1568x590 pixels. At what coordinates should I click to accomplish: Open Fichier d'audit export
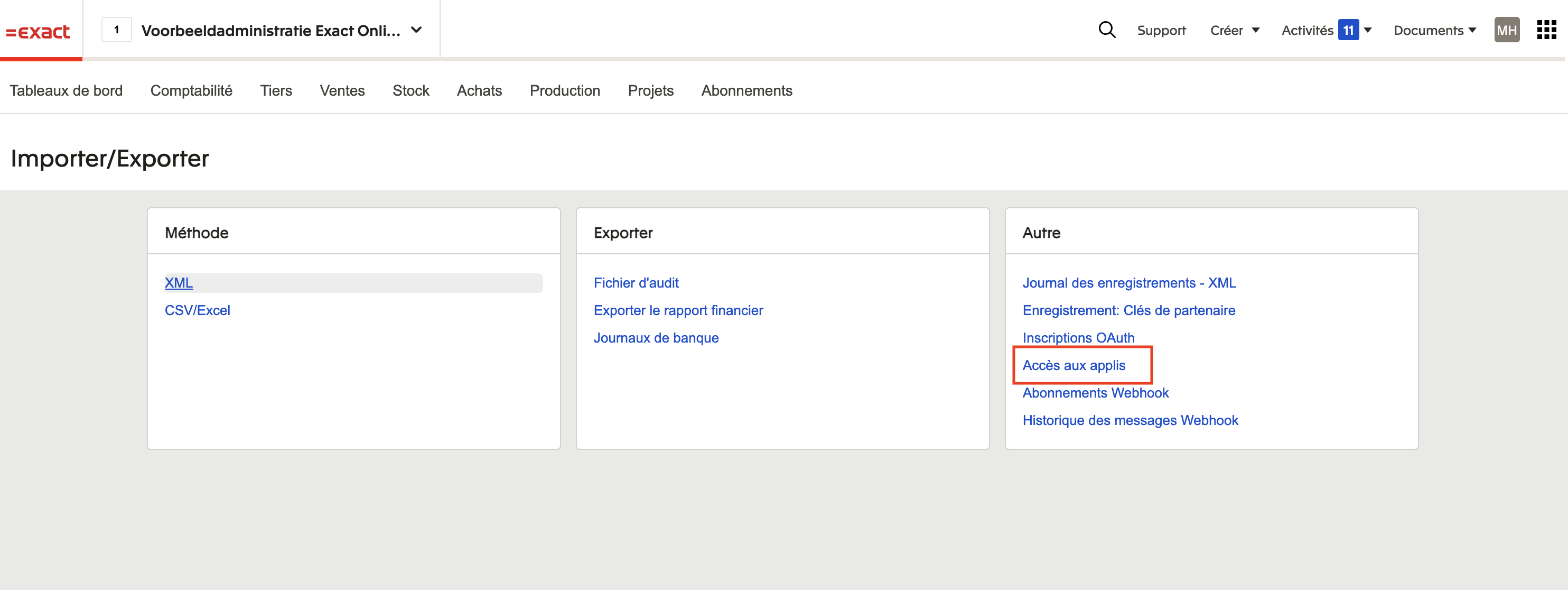pos(636,282)
